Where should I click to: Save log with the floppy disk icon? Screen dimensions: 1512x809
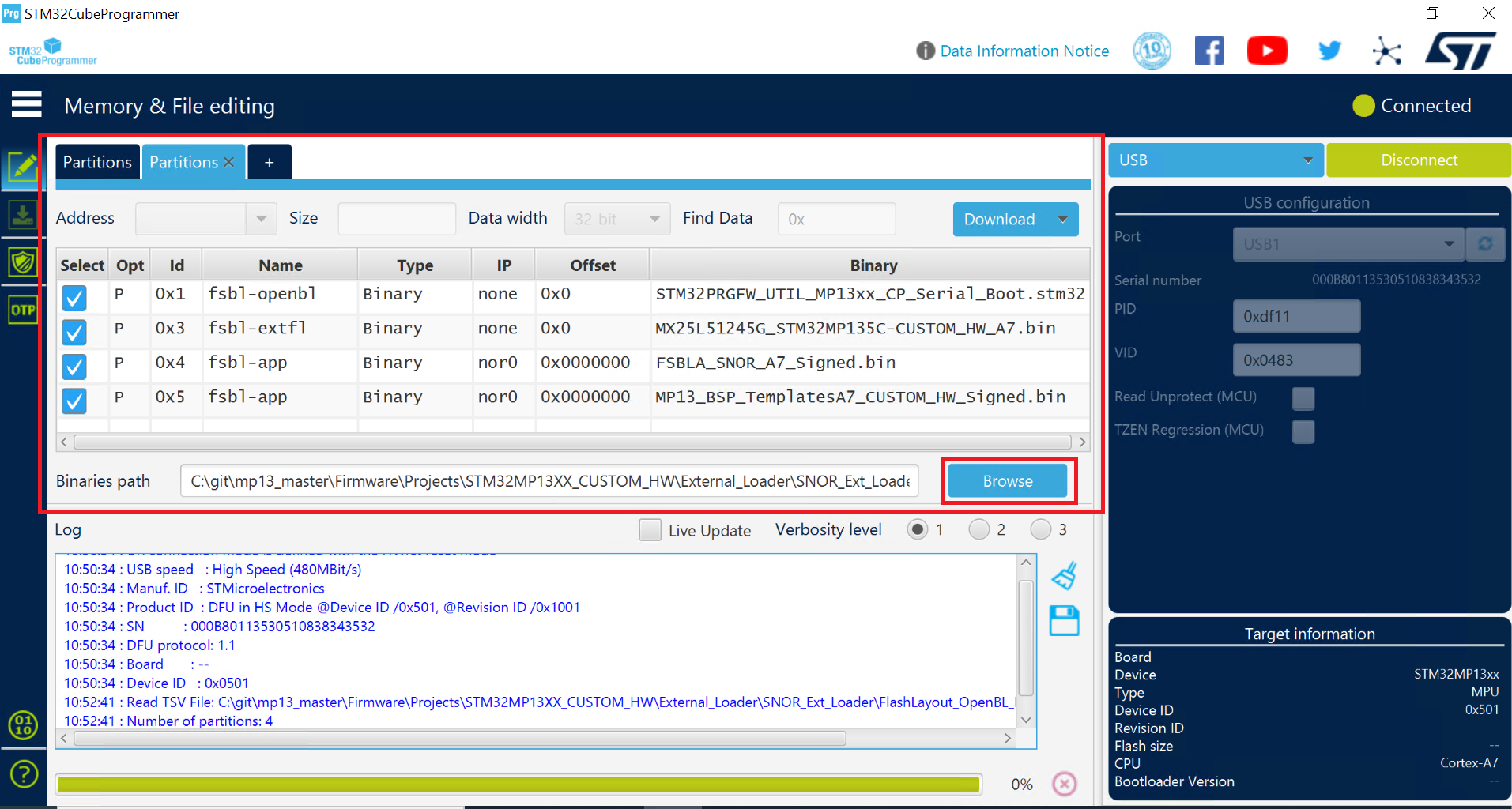click(1064, 621)
